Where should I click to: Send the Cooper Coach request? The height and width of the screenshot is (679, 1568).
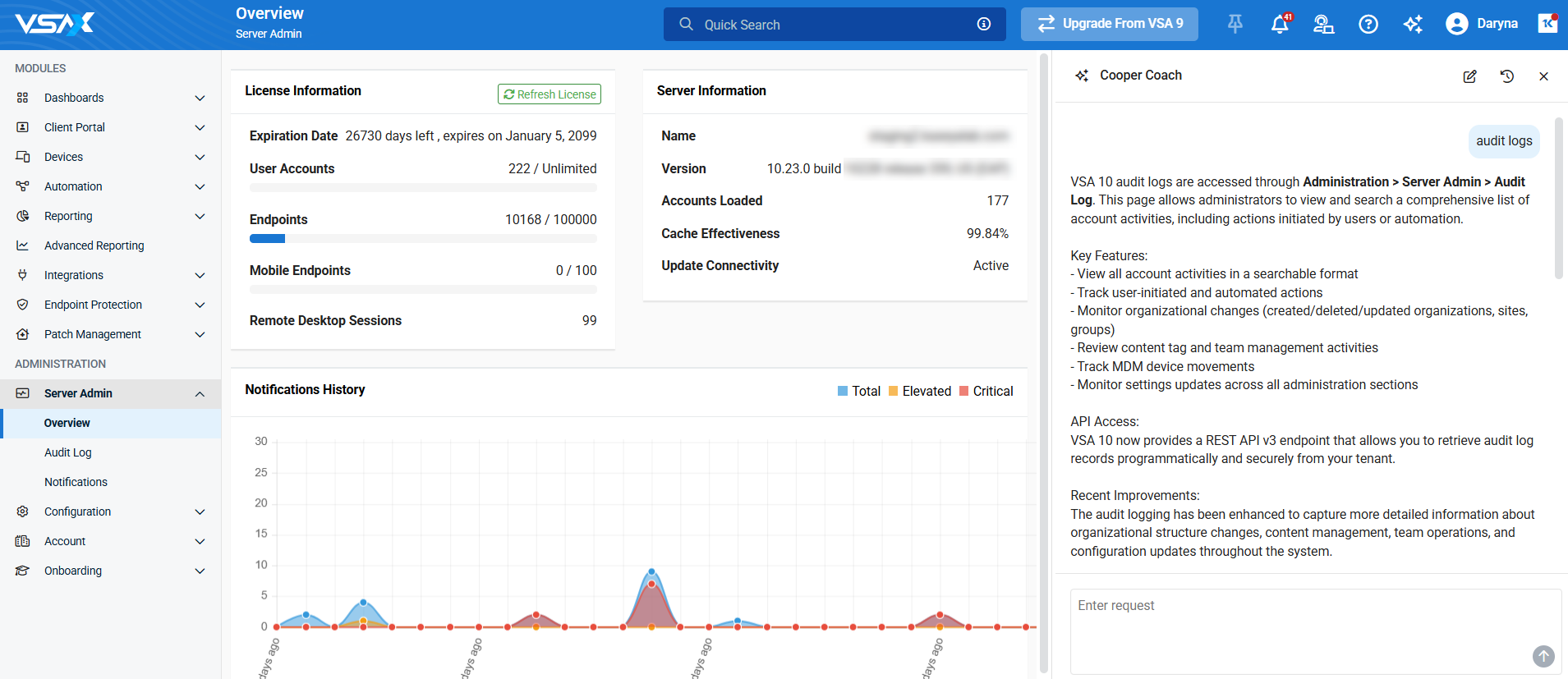pyautogui.click(x=1543, y=655)
